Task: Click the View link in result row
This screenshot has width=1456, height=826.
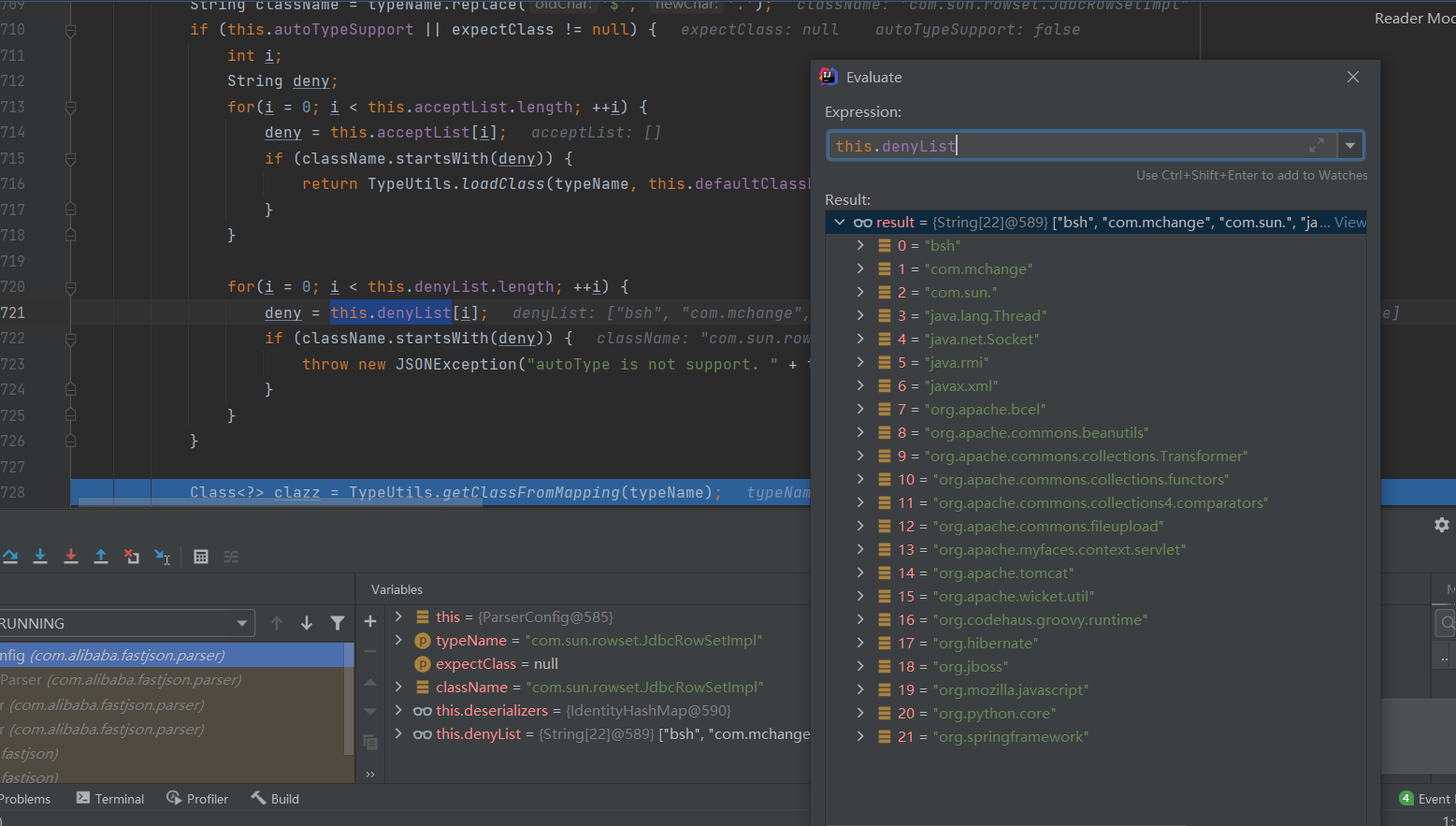Action: [1349, 222]
